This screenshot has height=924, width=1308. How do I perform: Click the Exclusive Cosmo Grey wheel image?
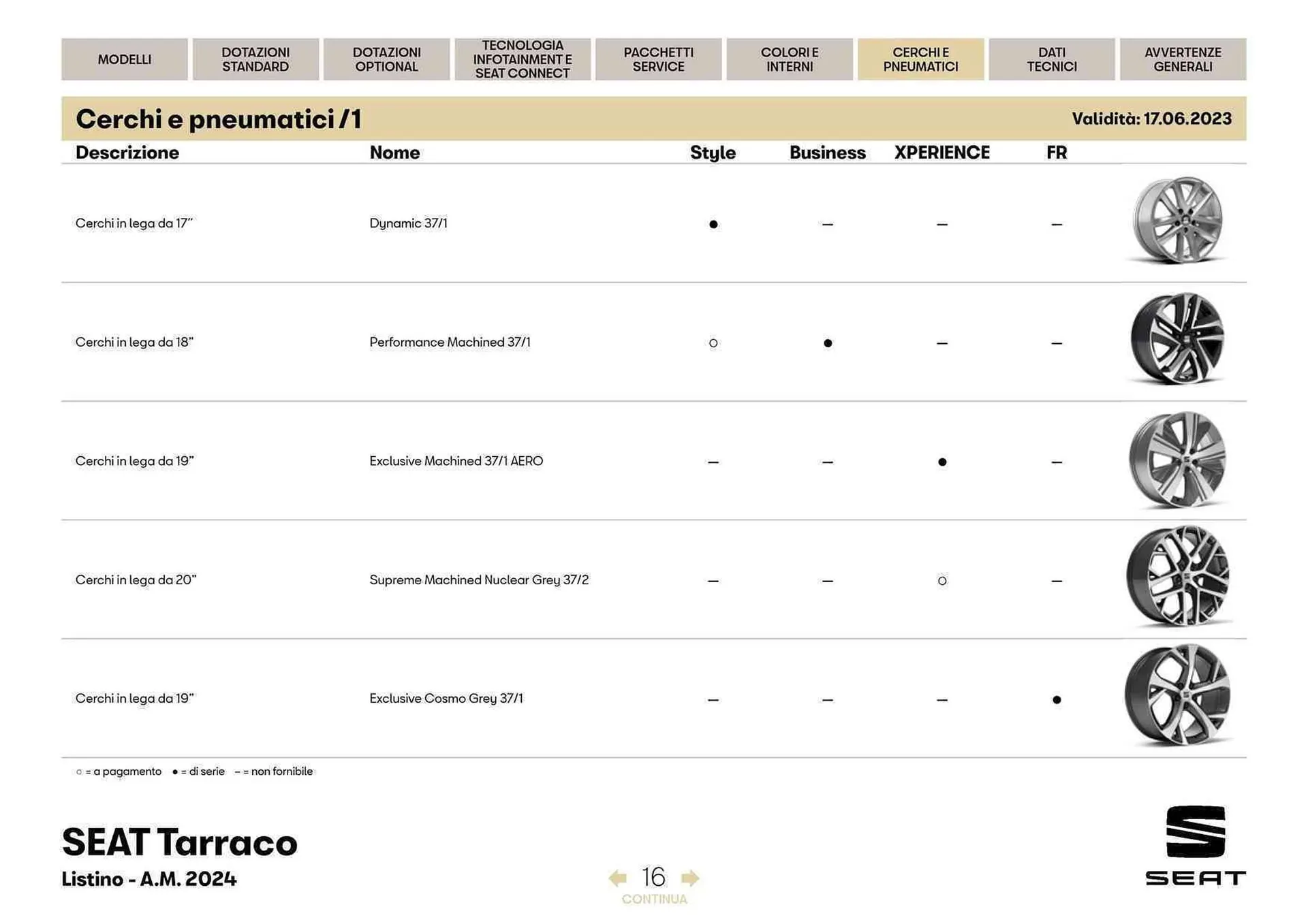[1178, 695]
